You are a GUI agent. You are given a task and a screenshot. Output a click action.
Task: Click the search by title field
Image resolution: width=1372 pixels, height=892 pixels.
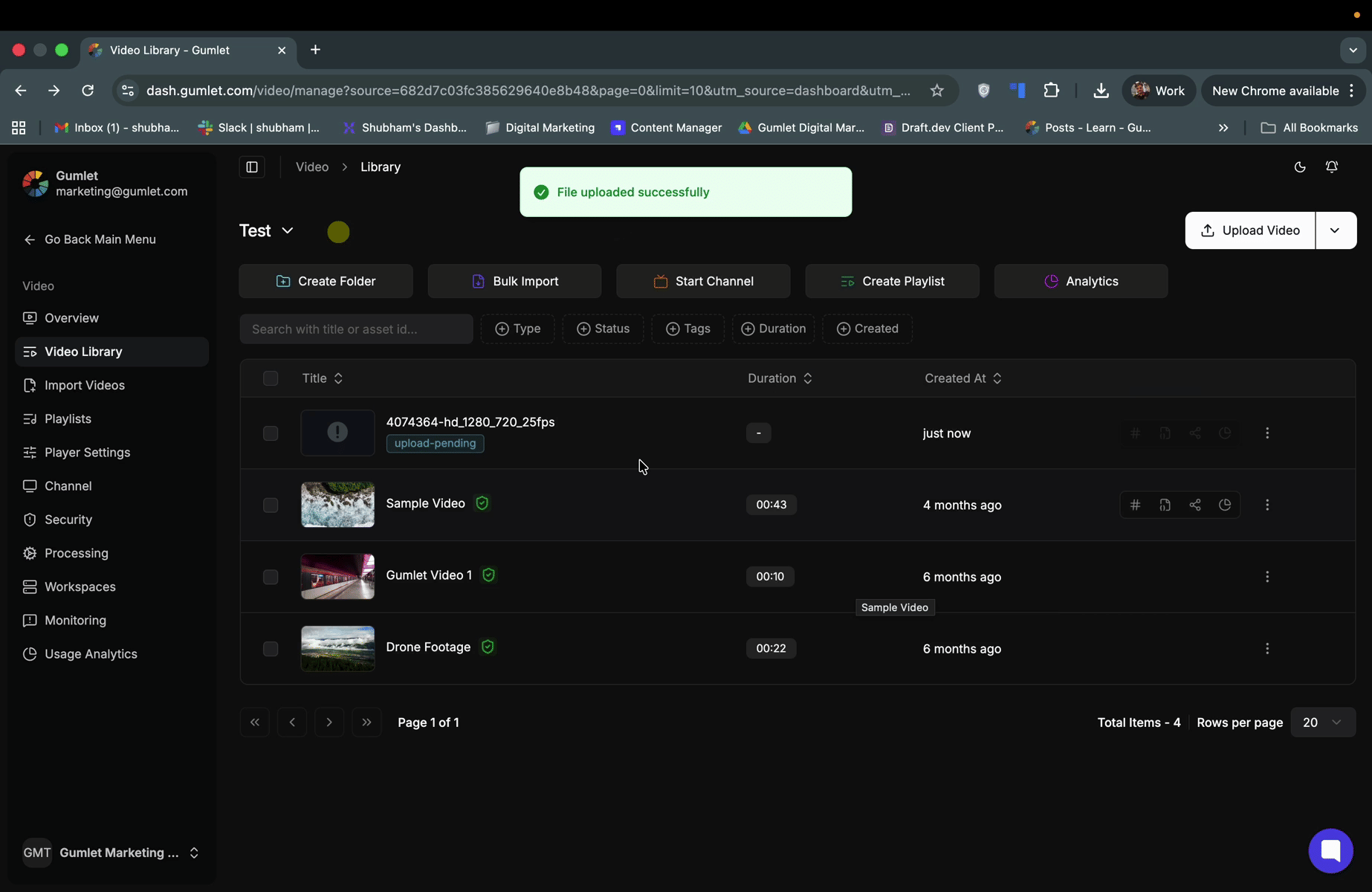(356, 329)
